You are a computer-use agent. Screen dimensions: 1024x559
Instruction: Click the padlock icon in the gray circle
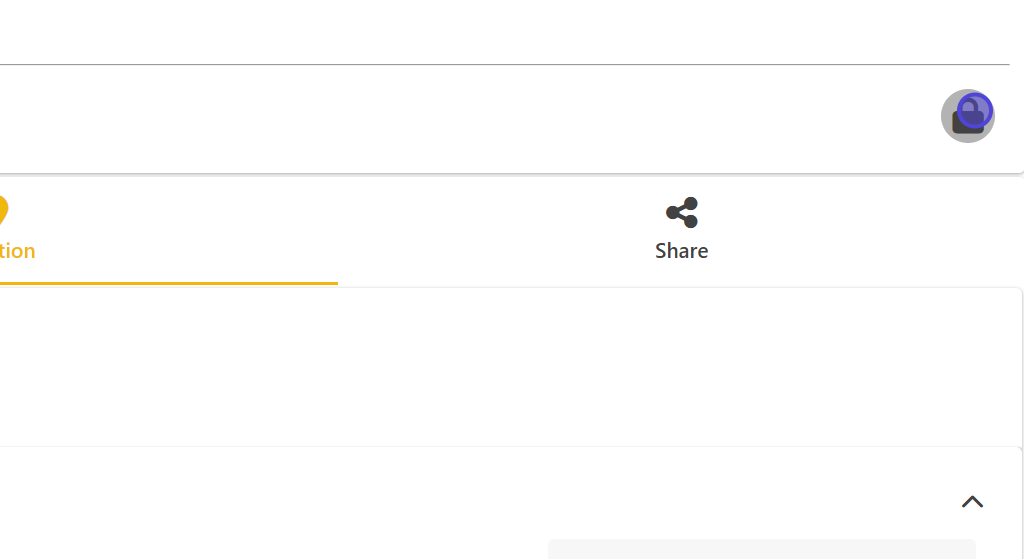click(x=967, y=116)
